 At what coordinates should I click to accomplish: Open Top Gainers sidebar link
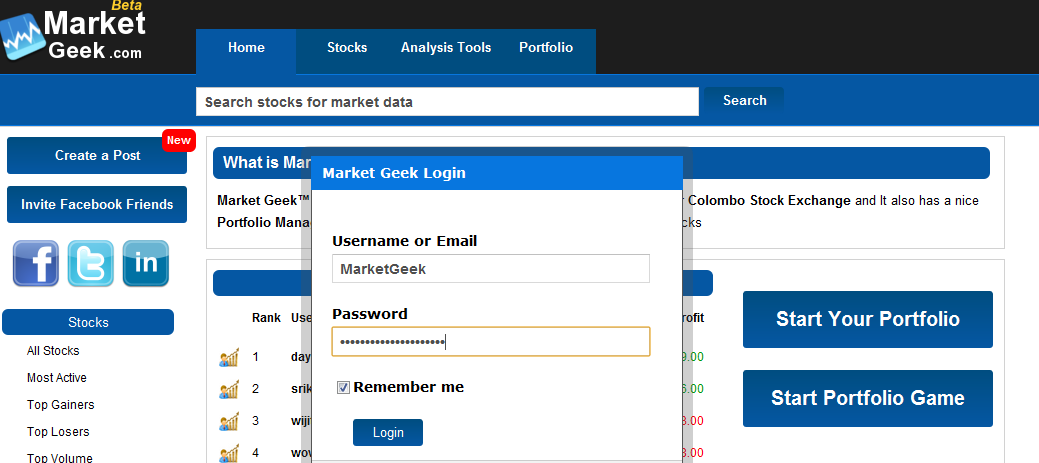[x=60, y=405]
